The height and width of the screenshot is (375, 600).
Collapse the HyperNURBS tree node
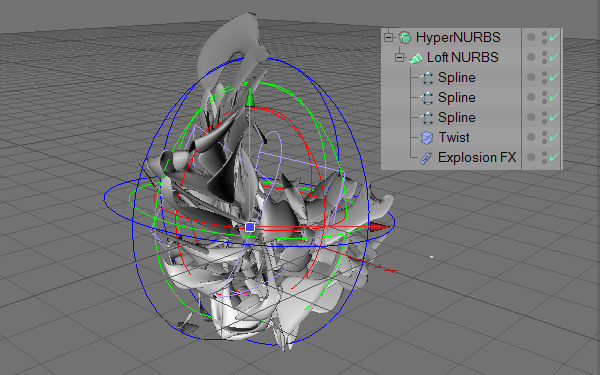click(x=389, y=38)
